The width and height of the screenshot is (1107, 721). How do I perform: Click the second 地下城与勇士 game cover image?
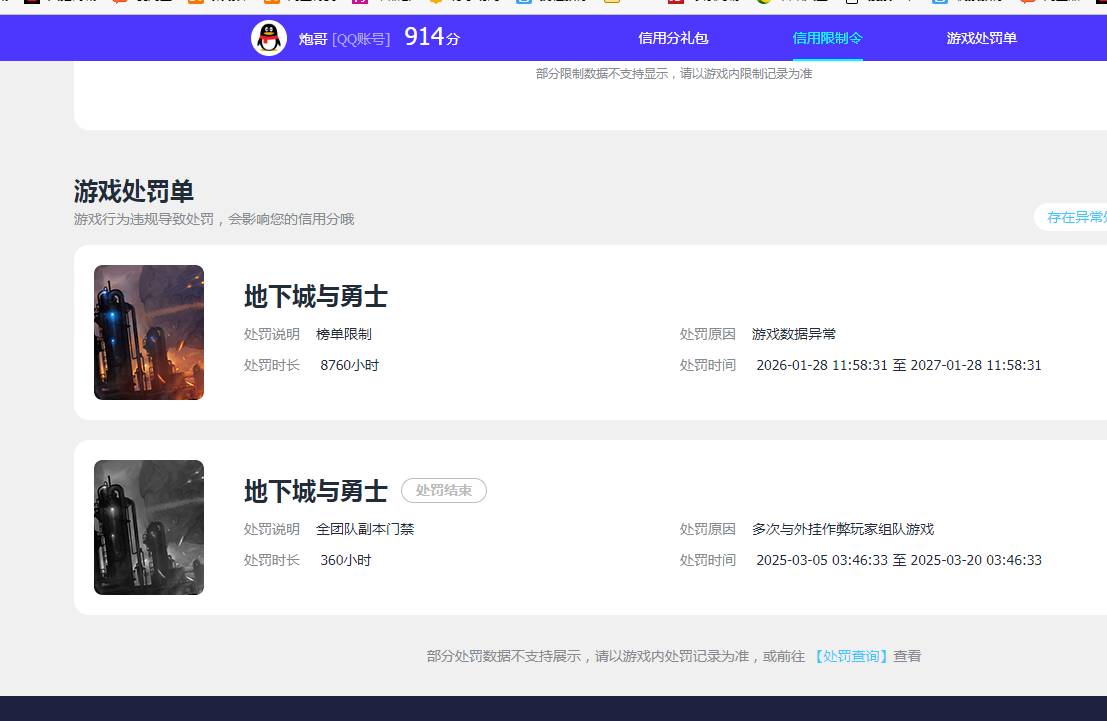(x=148, y=527)
